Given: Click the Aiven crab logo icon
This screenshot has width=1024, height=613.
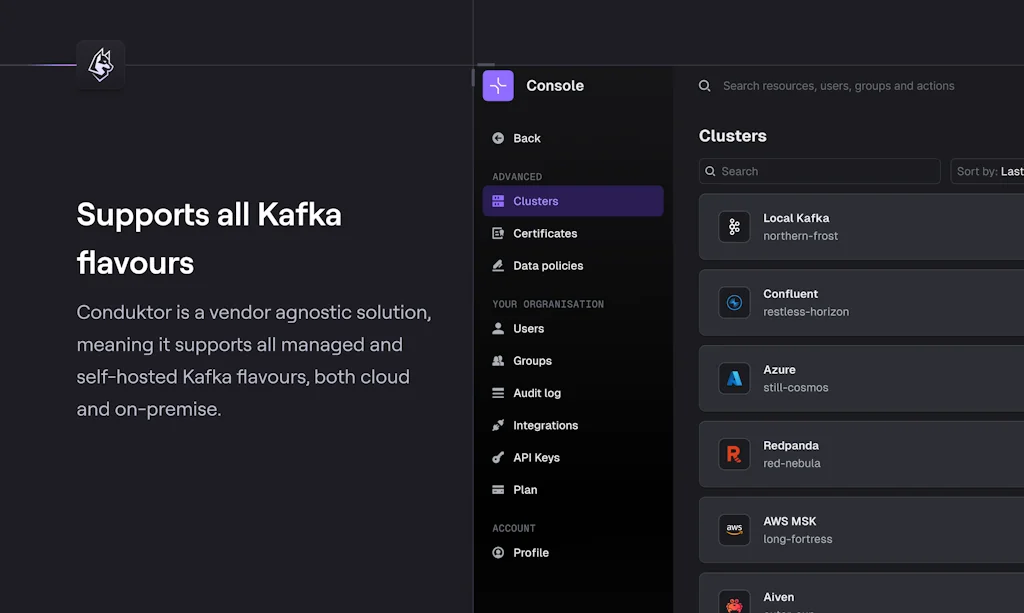Looking at the screenshot, I should (x=734, y=601).
